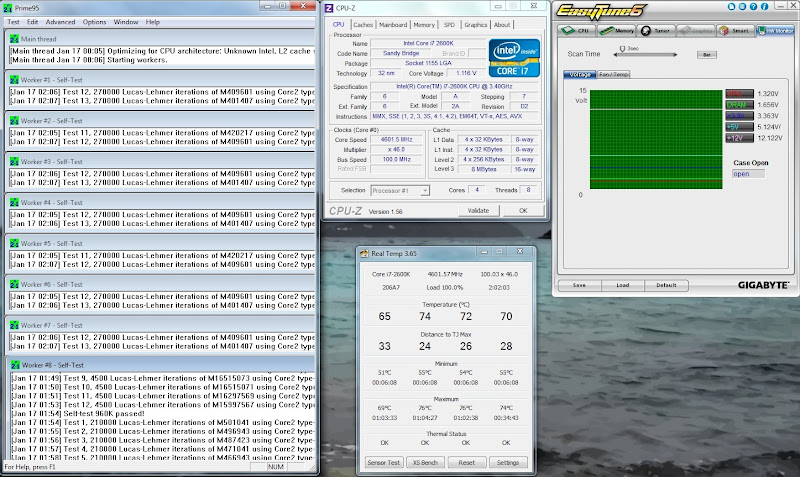
Task: Click the Case Open "open" status field
Action: 748,174
